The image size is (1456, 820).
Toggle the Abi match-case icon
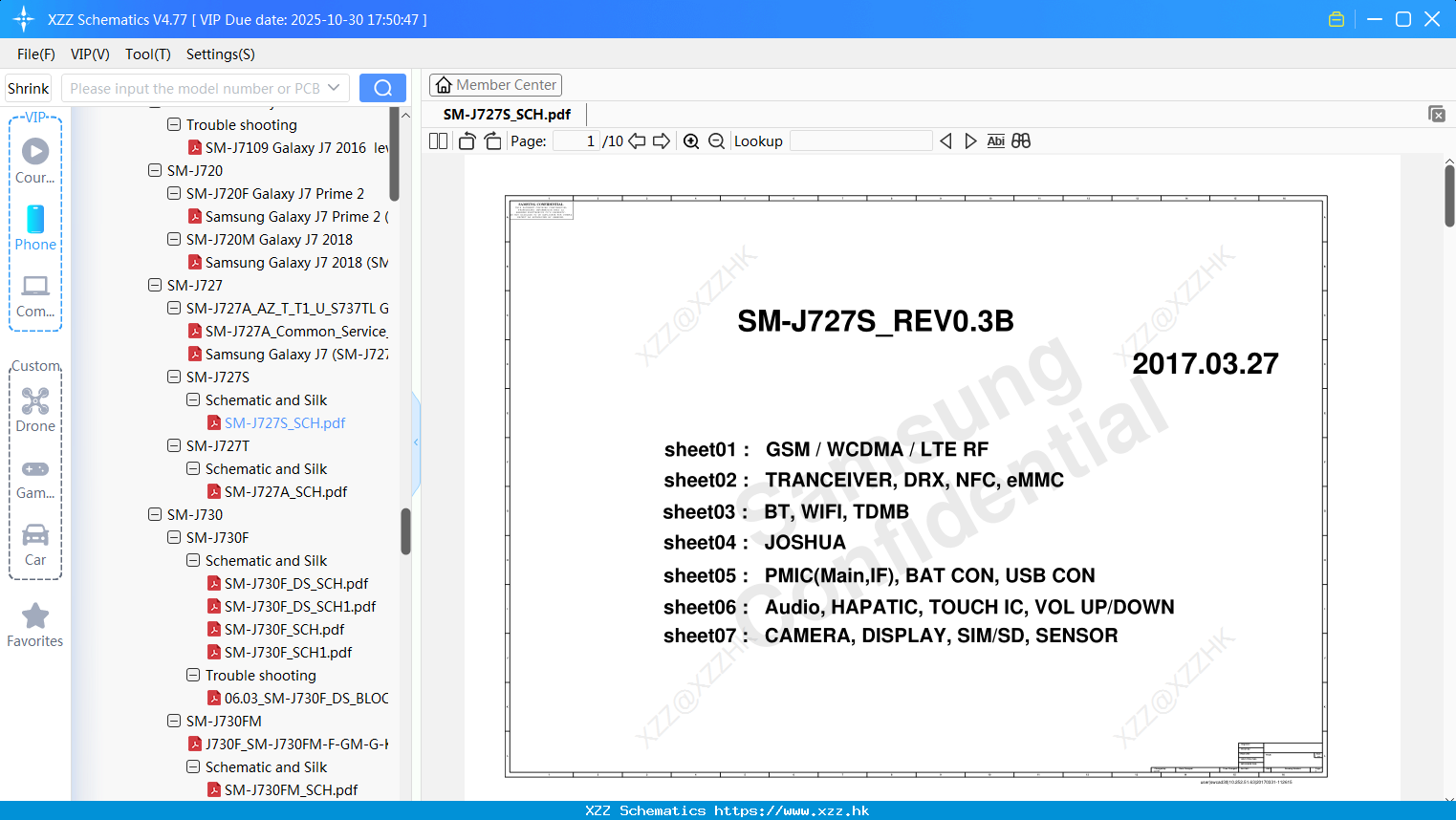995,140
